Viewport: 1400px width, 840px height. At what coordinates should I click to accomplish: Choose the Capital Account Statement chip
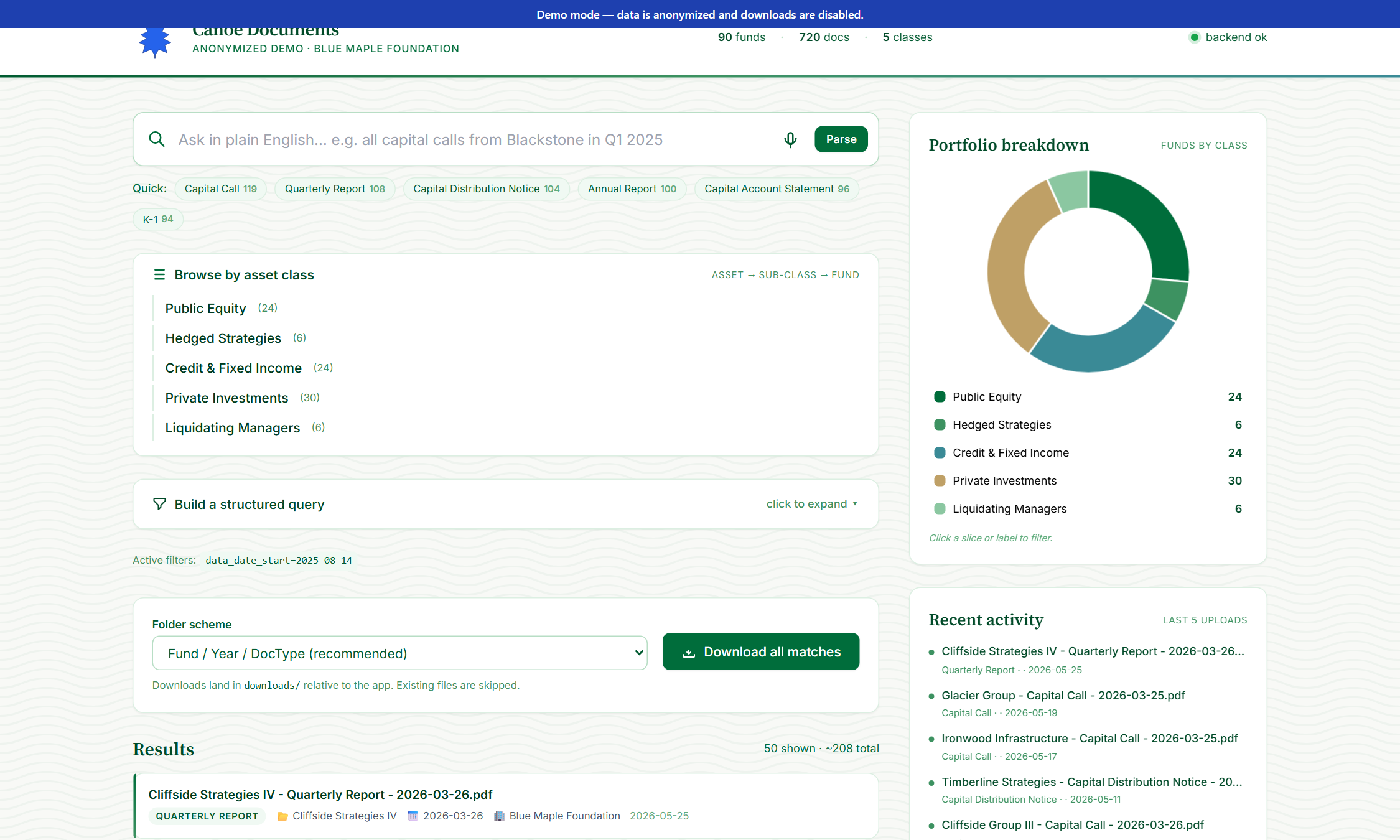777,189
